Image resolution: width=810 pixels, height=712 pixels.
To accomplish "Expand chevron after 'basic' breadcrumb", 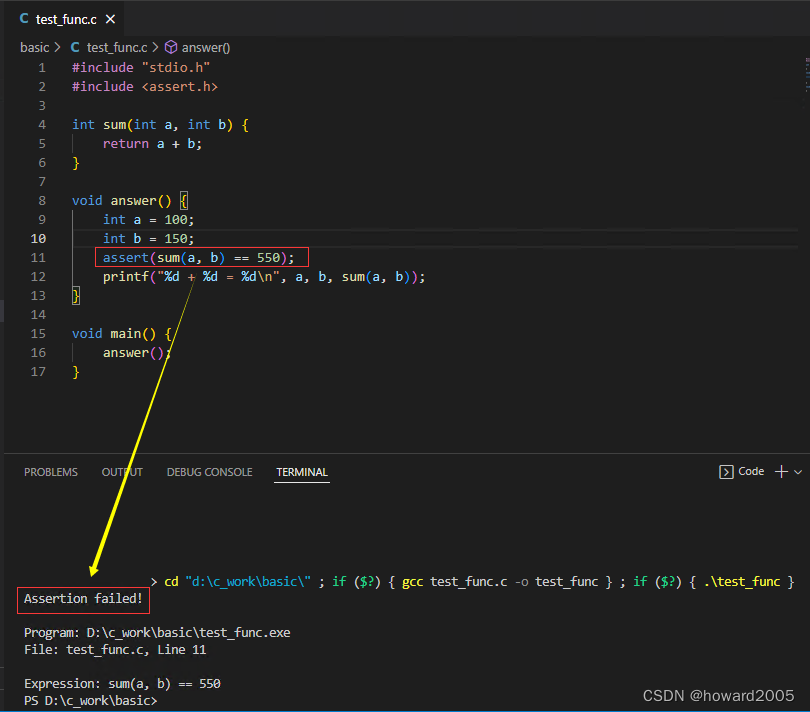I will (x=57, y=48).
